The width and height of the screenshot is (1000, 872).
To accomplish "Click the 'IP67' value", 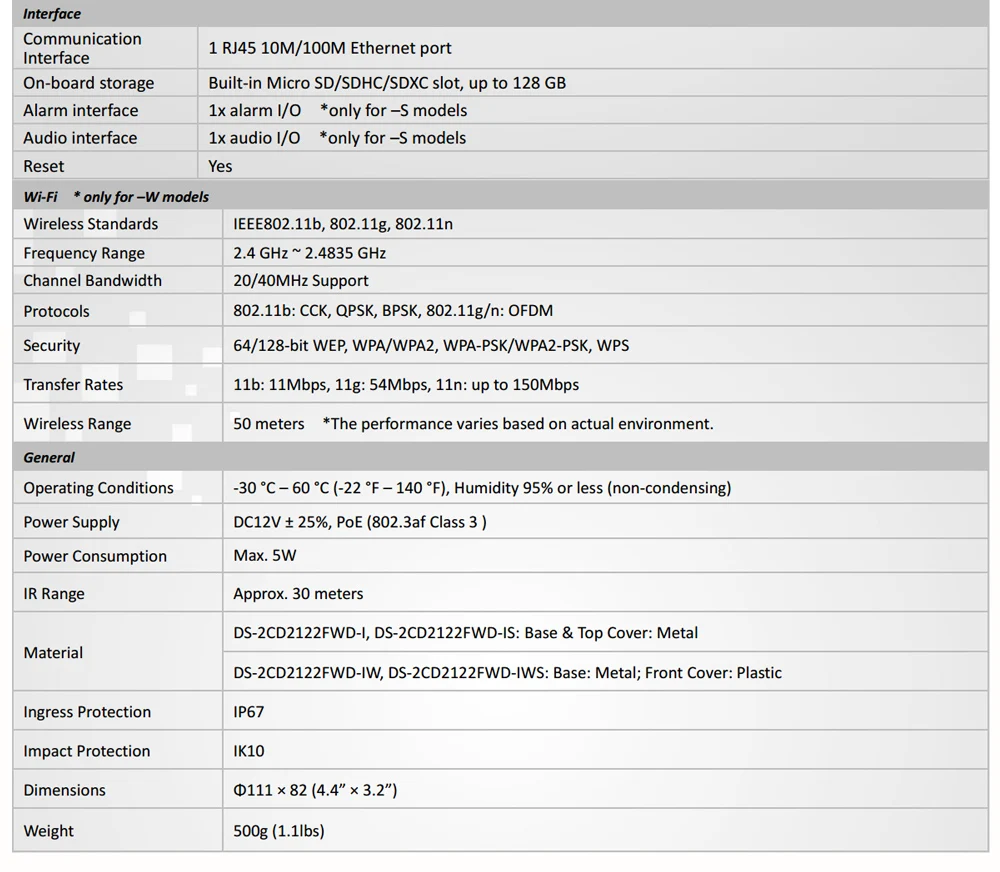I will [x=249, y=712].
